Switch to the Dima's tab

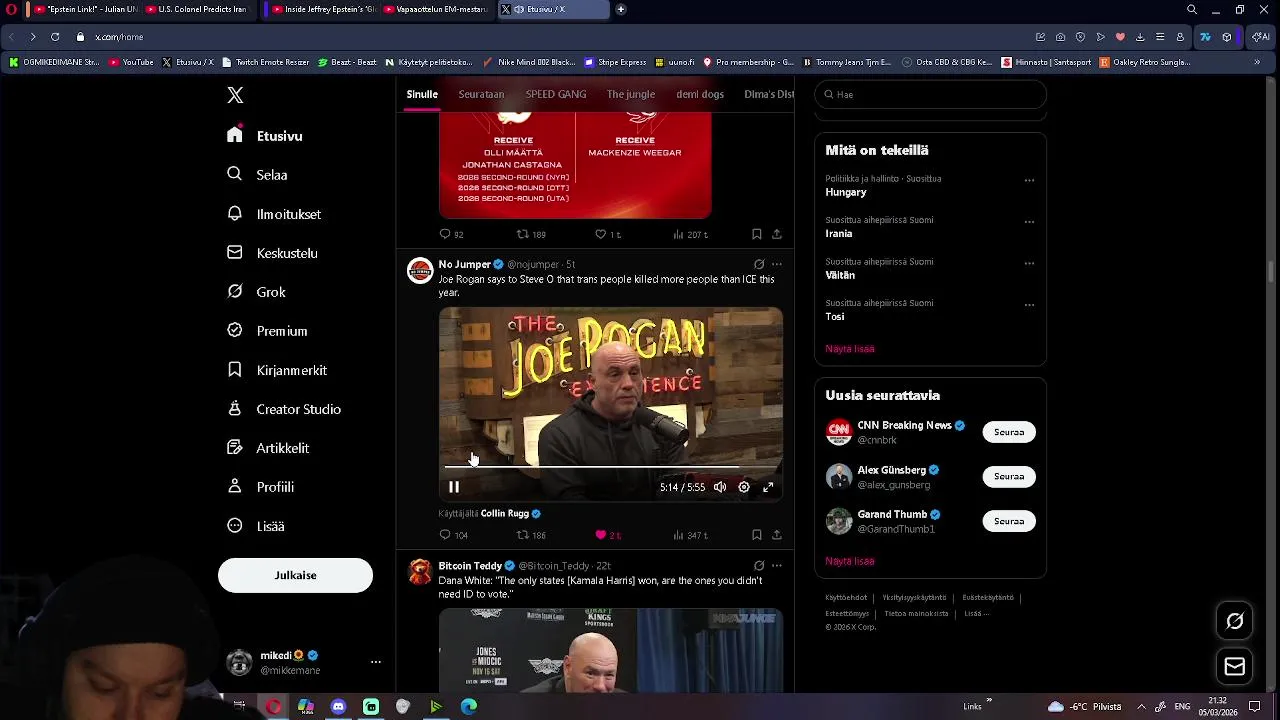tap(769, 94)
